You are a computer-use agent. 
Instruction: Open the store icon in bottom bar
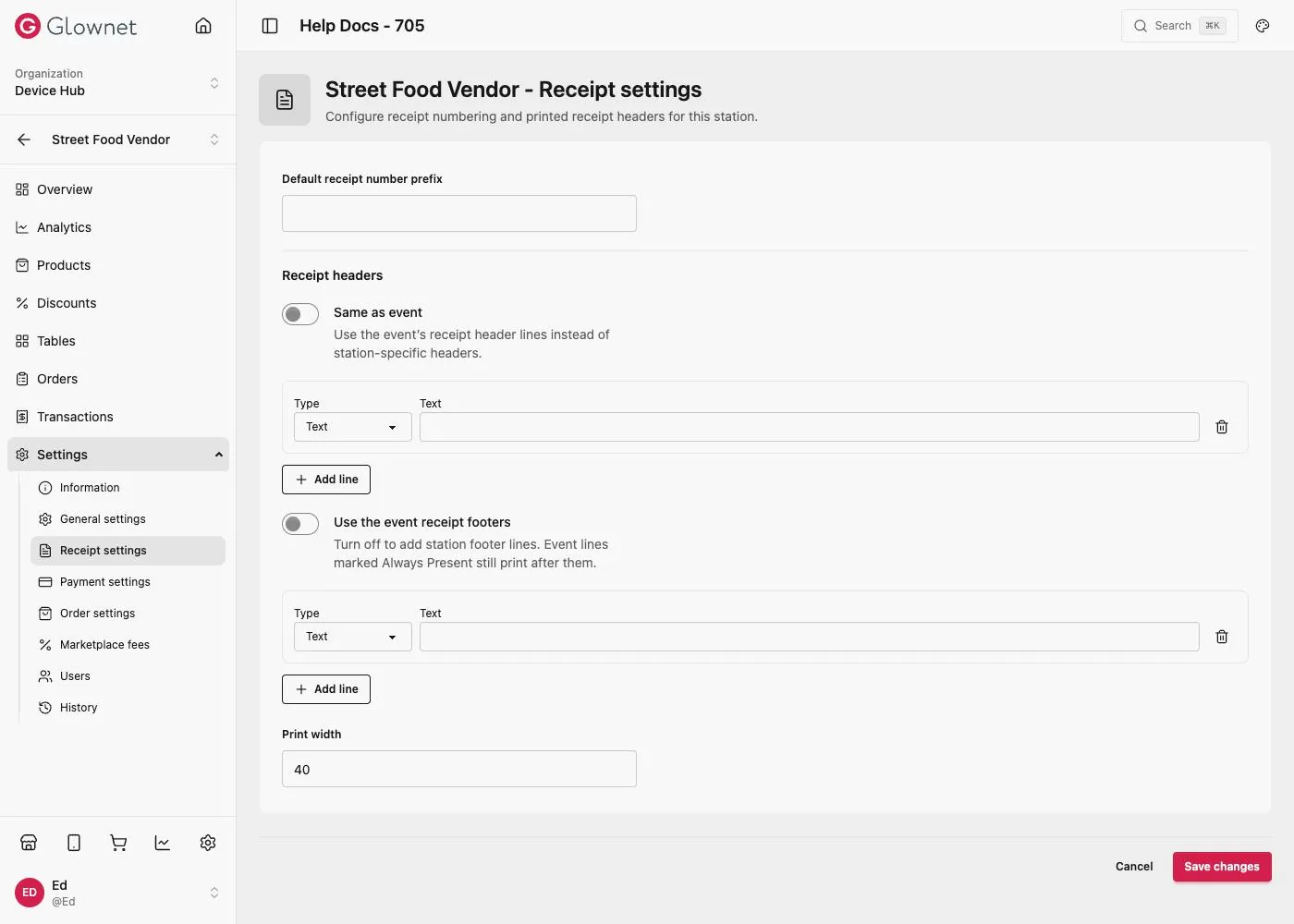pyautogui.click(x=29, y=843)
